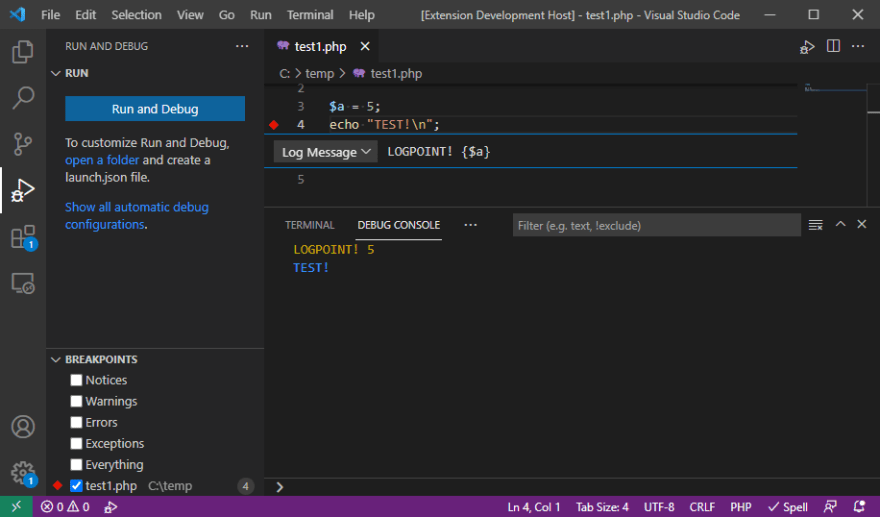The width and height of the screenshot is (880, 517).
Task: Click the debug console filter field
Action: pyautogui.click(x=657, y=225)
